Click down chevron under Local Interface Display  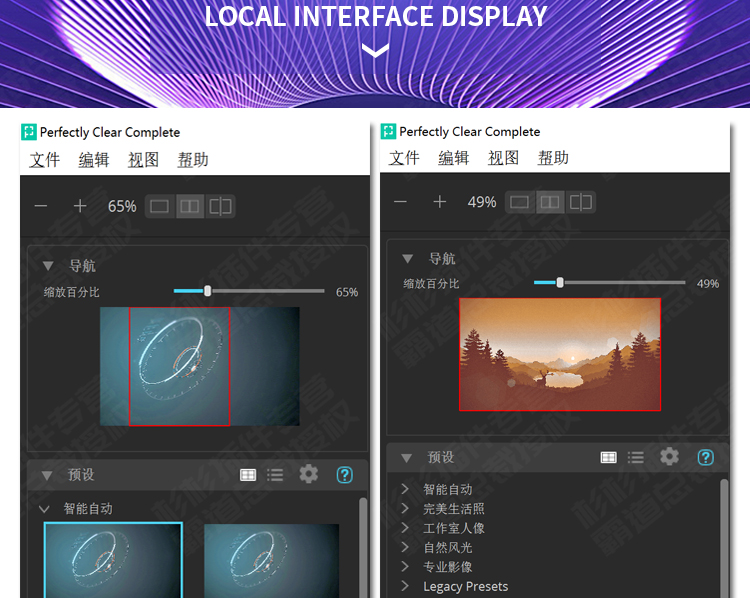(x=375, y=50)
